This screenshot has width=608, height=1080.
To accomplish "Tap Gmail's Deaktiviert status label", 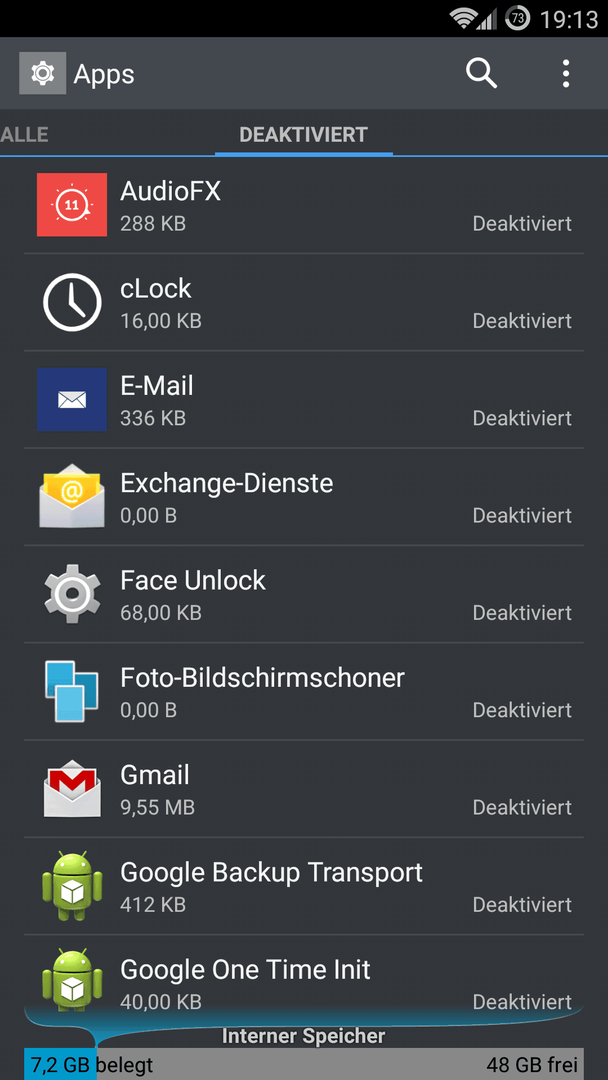I will 522,807.
